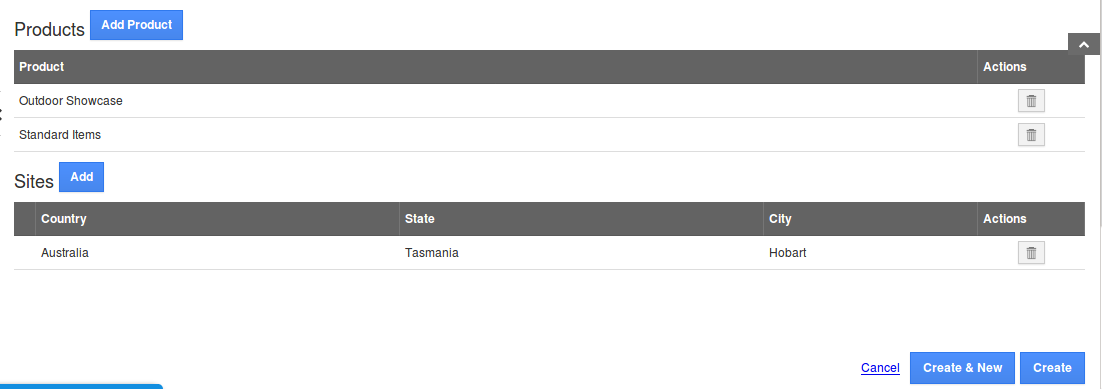Select the Standard Items row text

(60, 134)
